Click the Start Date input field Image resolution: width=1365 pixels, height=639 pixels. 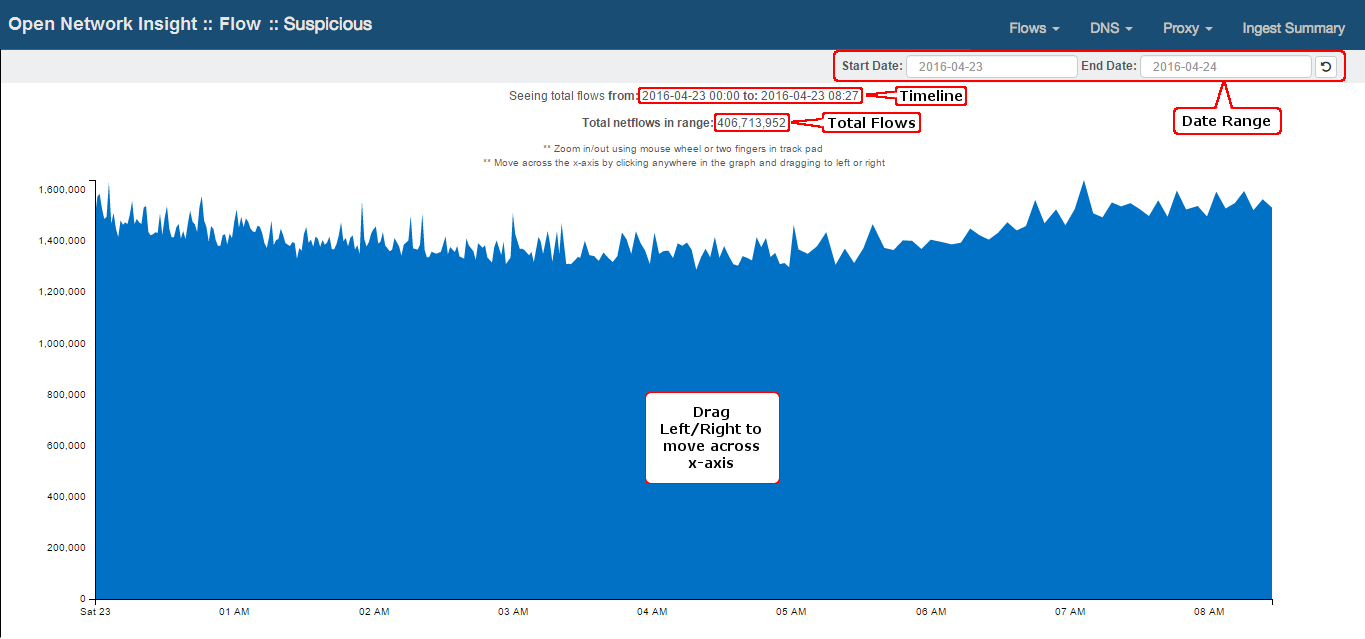991,66
